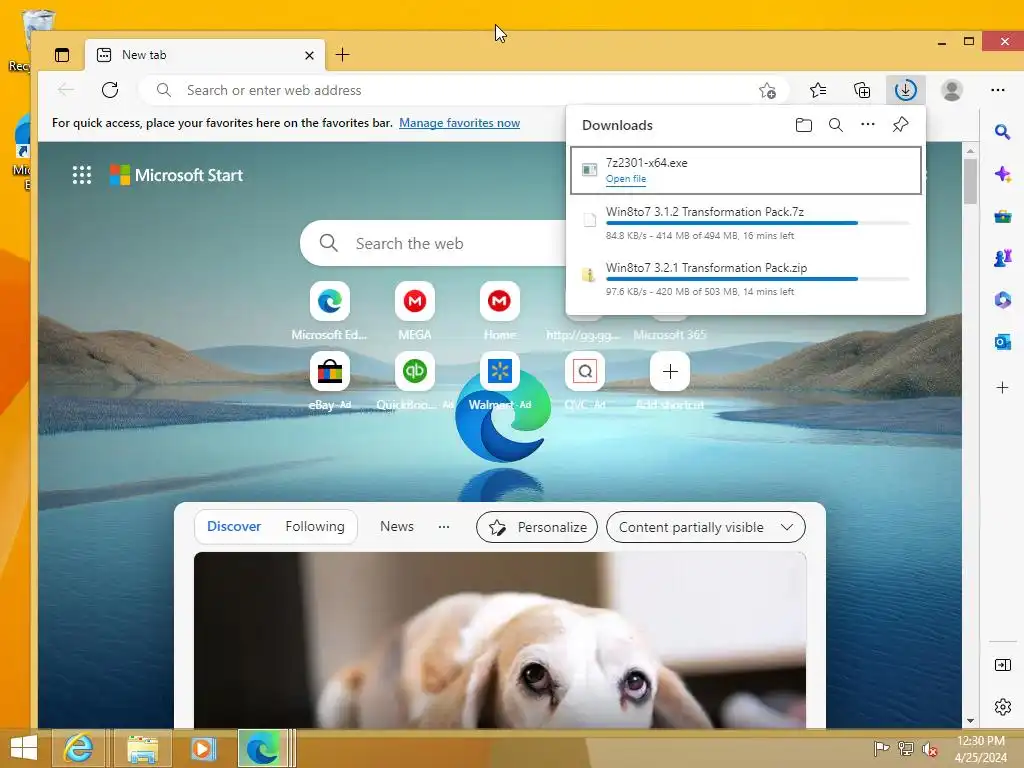The width and height of the screenshot is (1024, 768).
Task: Open the MEGA shortcut tile
Action: [x=414, y=301]
